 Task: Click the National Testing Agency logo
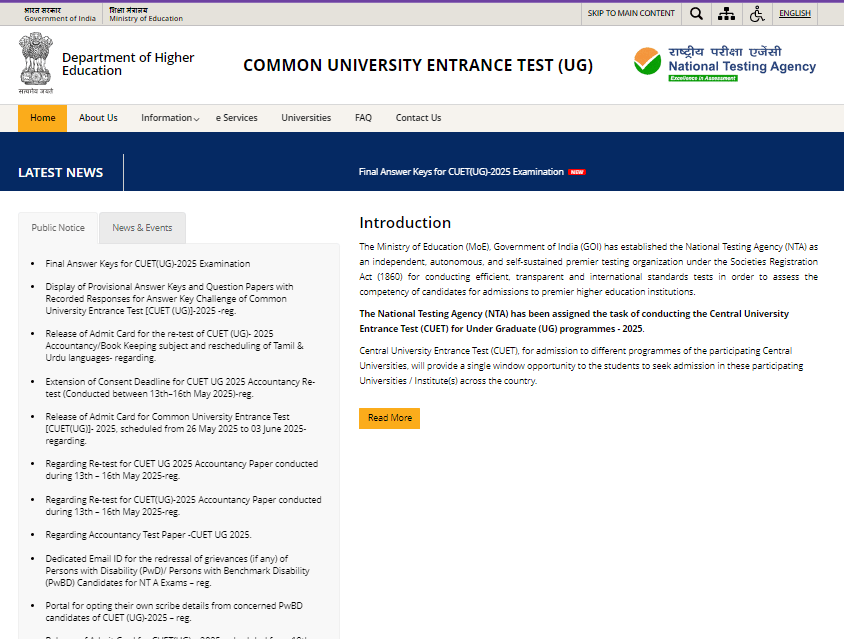[x=724, y=63]
